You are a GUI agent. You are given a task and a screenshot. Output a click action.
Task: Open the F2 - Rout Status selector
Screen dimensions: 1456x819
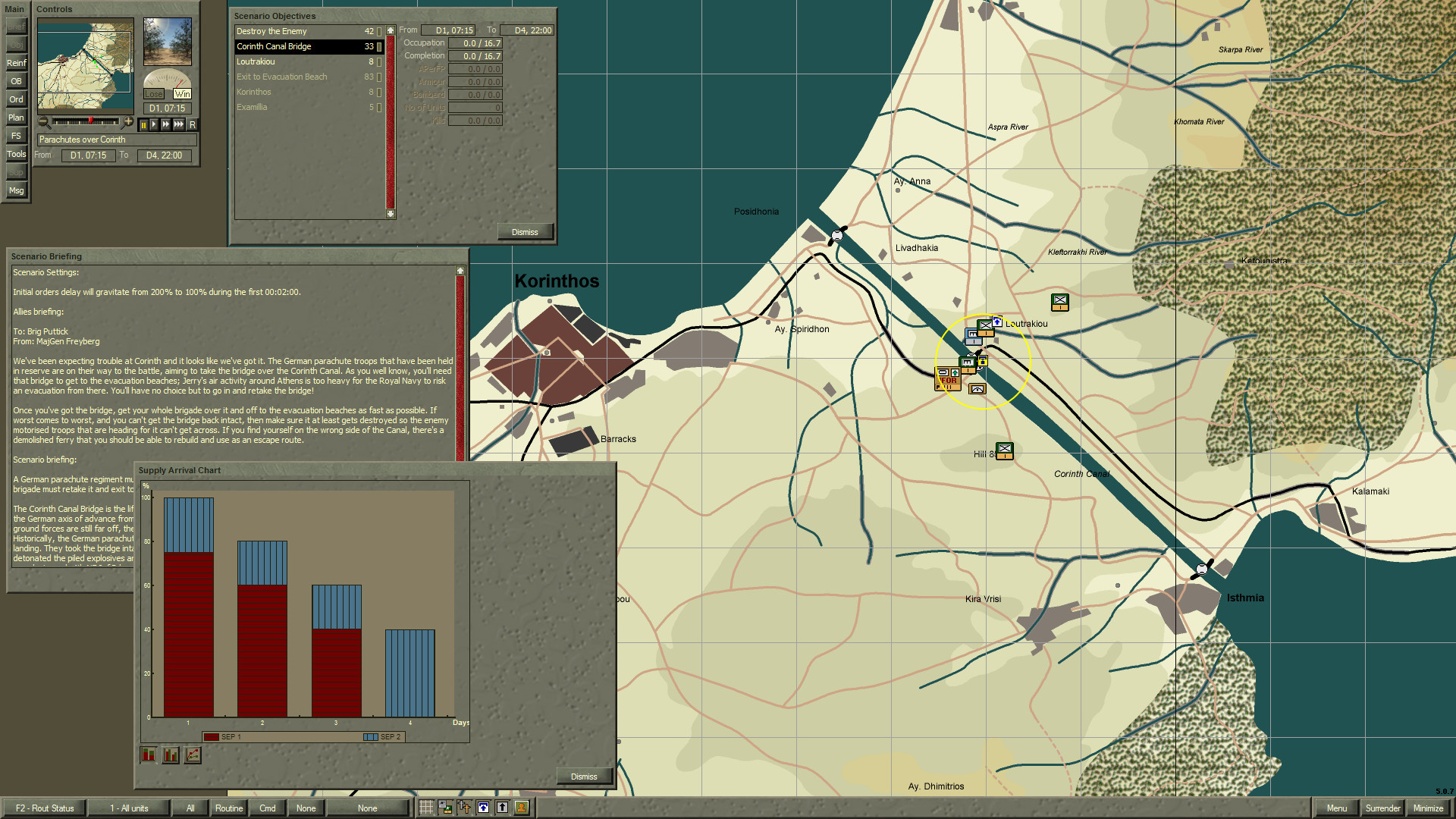[45, 808]
